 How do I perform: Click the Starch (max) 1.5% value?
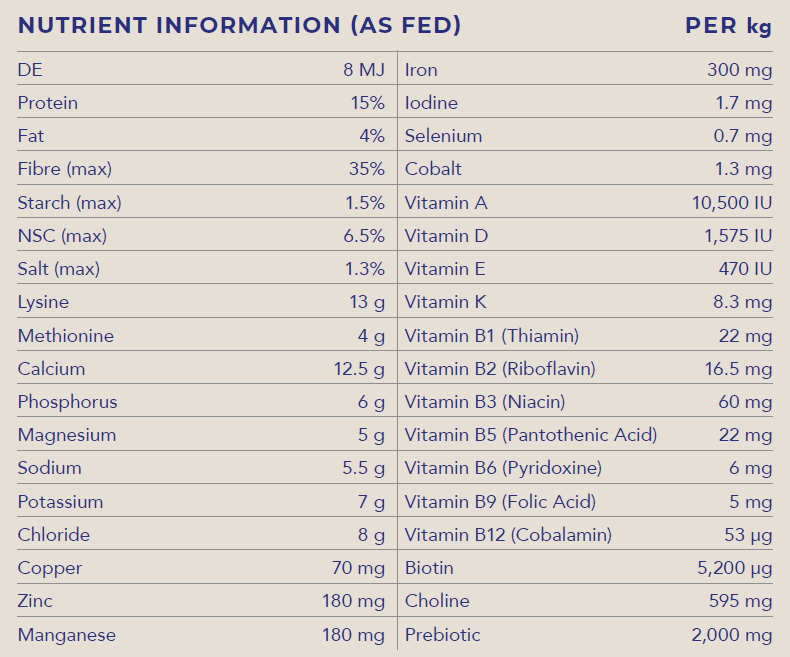pyautogui.click(x=364, y=203)
